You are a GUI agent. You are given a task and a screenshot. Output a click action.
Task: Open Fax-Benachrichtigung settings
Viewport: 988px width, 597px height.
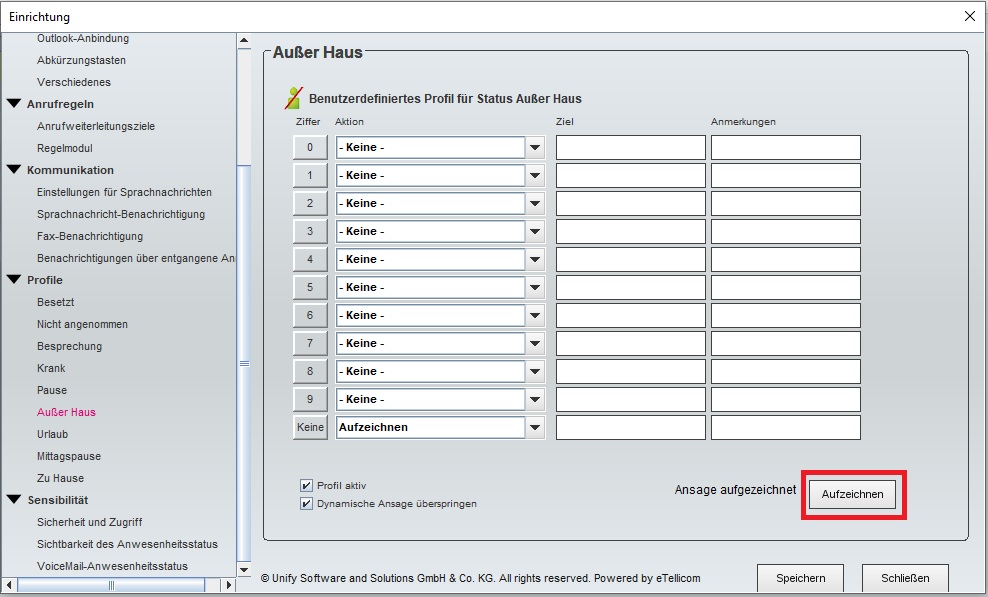(x=90, y=236)
